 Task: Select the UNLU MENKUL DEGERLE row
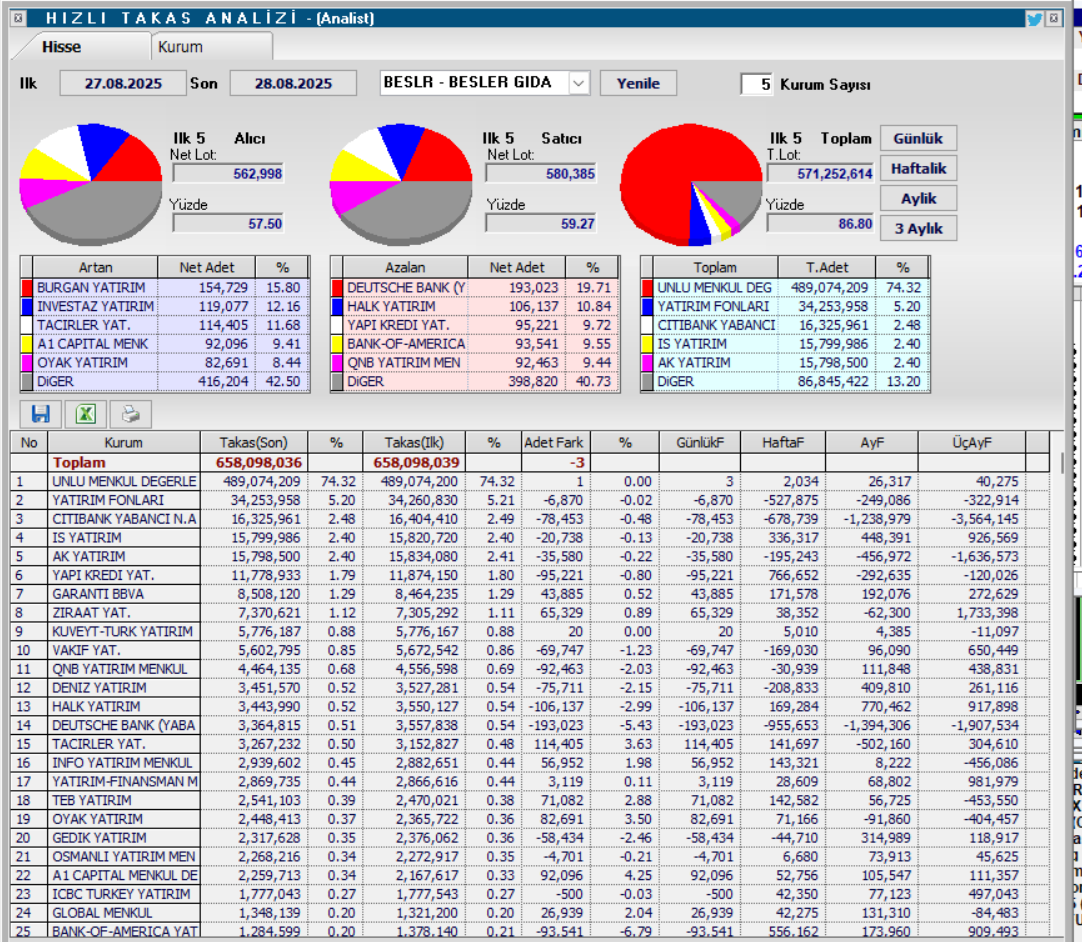[x=530, y=482]
